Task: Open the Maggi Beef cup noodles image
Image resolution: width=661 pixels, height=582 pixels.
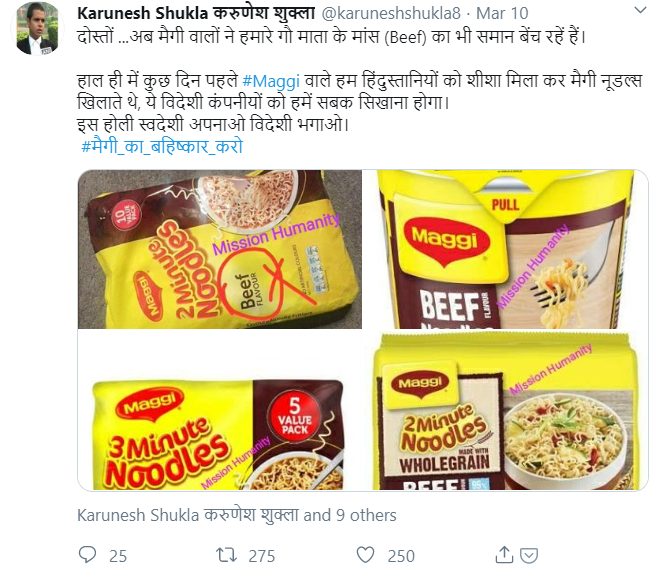Action: pyautogui.click(x=505, y=249)
